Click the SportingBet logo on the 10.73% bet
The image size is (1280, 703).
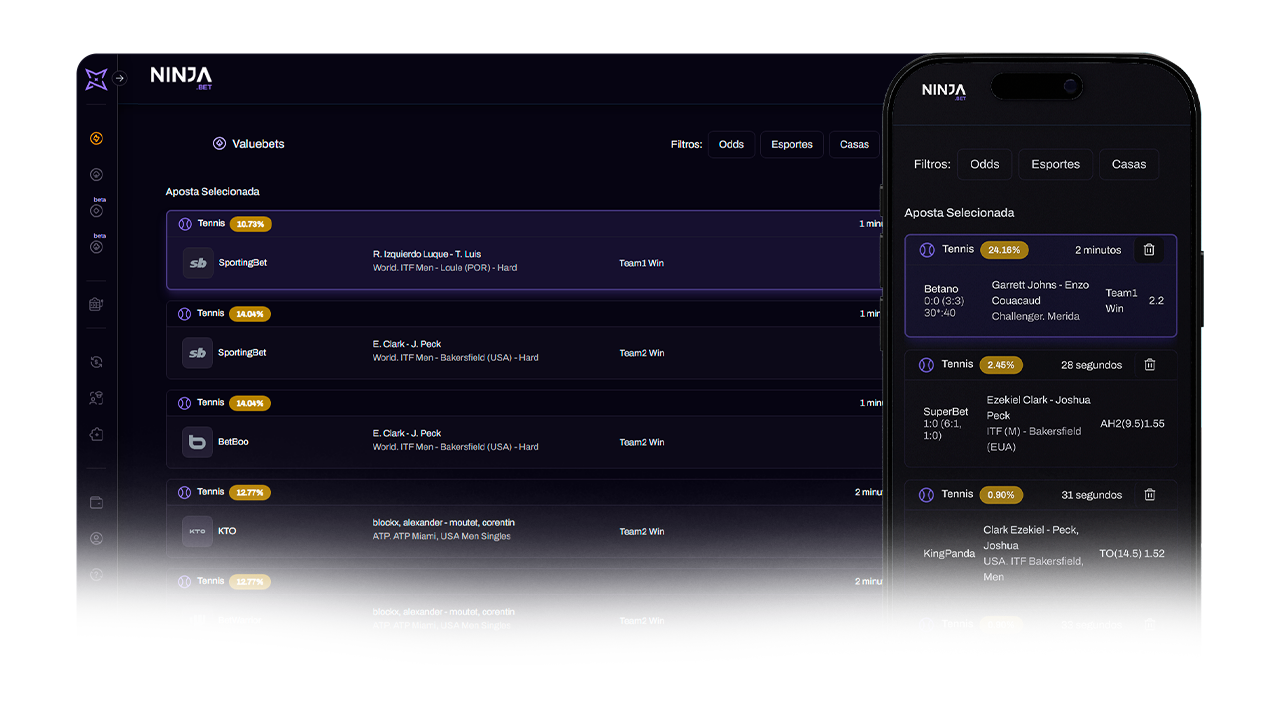(x=198, y=263)
